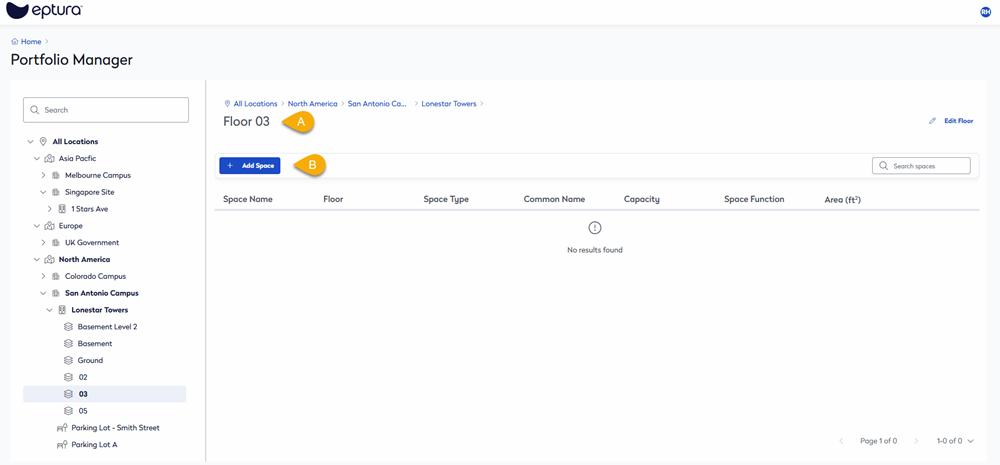Click the Space Function column header
Image resolution: width=1000 pixels, height=465 pixels.
point(754,199)
